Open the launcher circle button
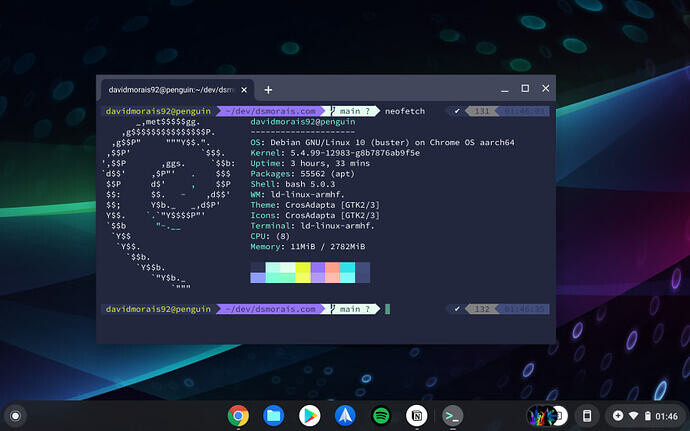The image size is (690, 431). [15, 416]
